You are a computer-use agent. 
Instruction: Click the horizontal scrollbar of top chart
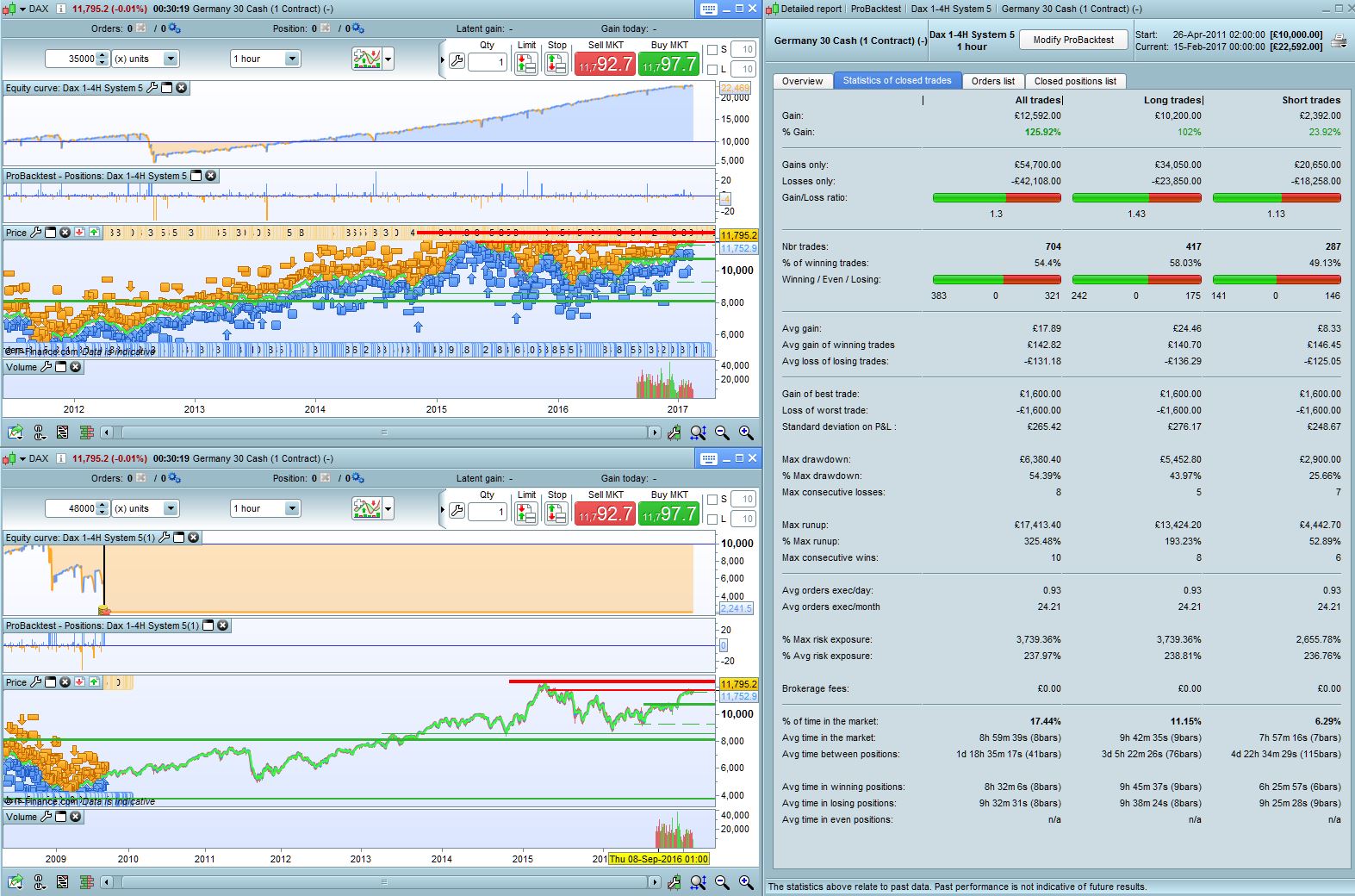384,432
